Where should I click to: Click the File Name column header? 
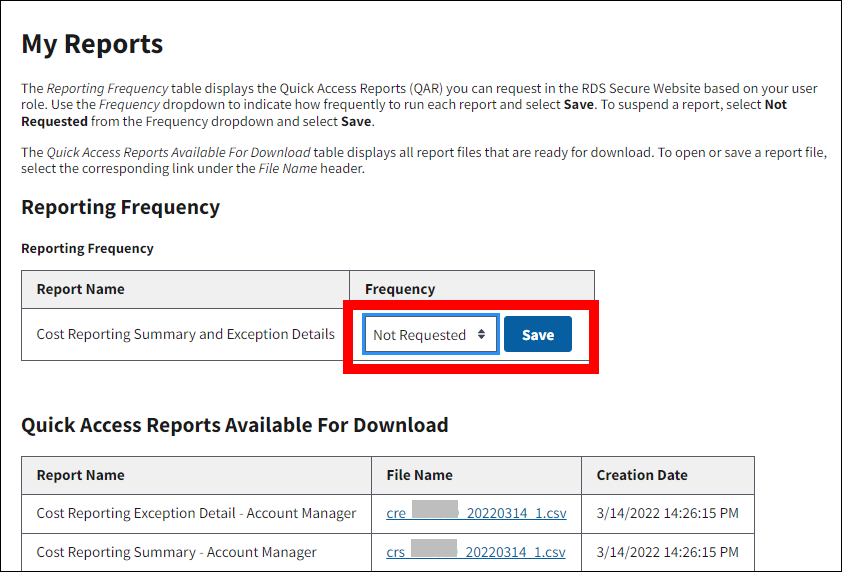point(419,475)
